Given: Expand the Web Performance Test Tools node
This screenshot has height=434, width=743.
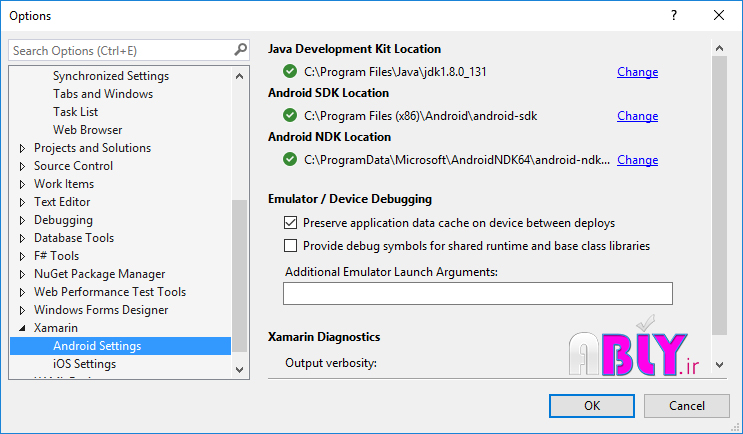Looking at the screenshot, I should [22, 292].
